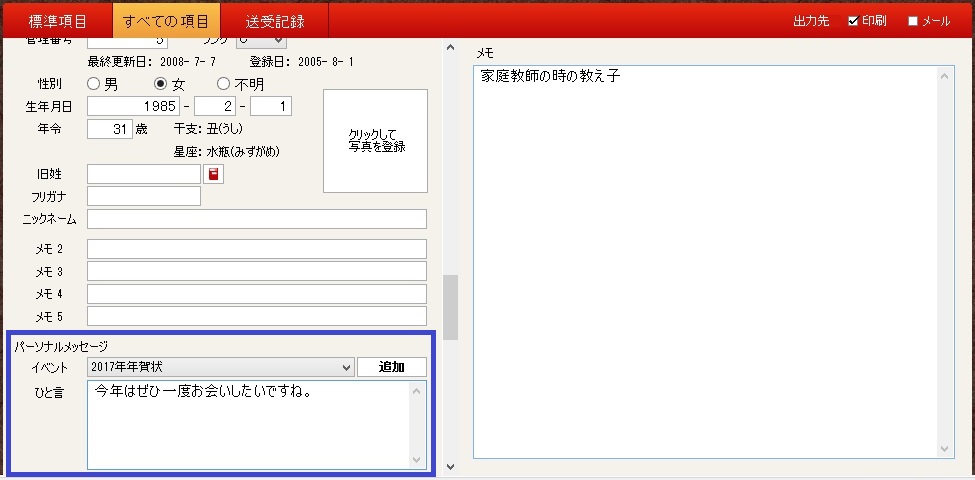This screenshot has height=480, width=975.
Task: Click the メモ 2 input field
Action: [x=256, y=249]
